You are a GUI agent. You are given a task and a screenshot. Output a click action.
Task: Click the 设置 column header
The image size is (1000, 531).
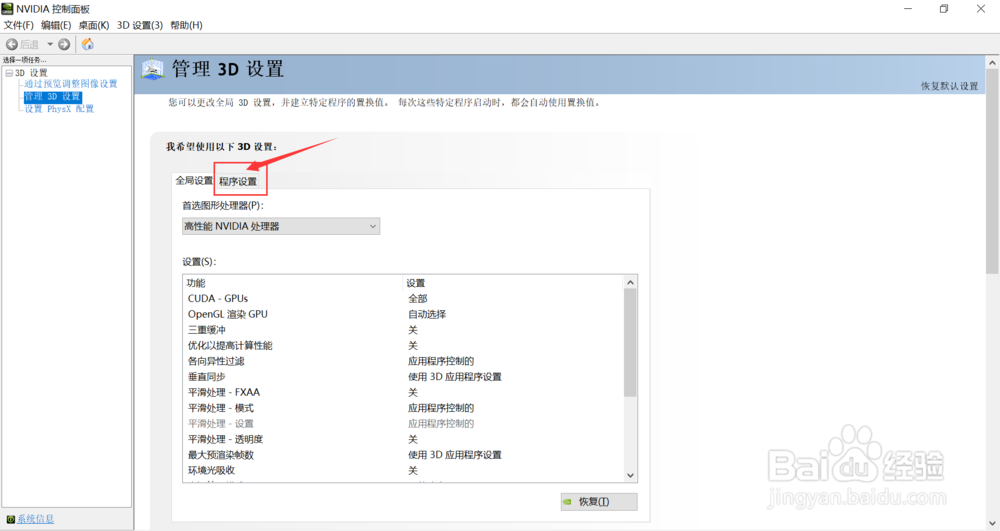click(x=513, y=283)
